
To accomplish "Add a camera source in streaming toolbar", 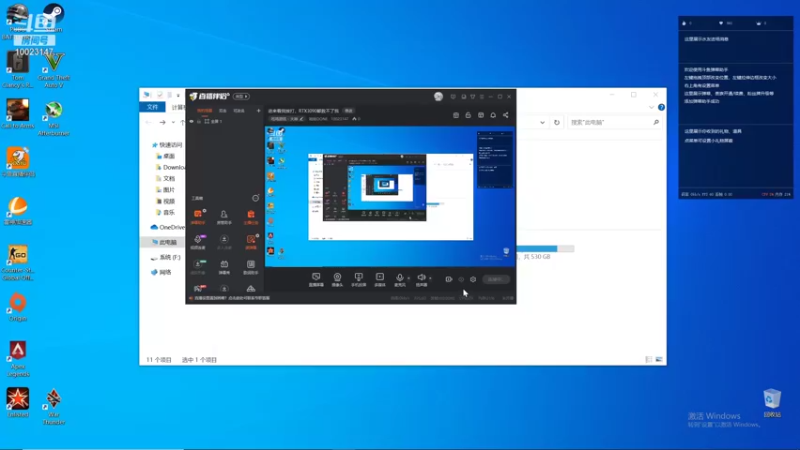I will point(337,279).
